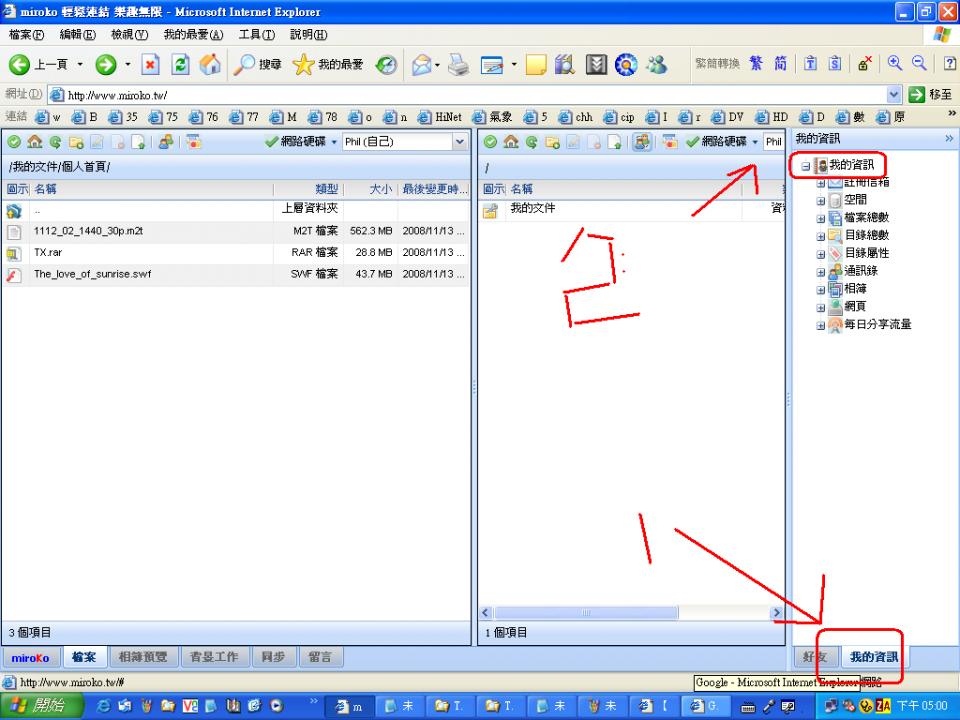This screenshot has width=960, height=720.
Task: Click the Mail toolbar icon
Action: point(422,64)
